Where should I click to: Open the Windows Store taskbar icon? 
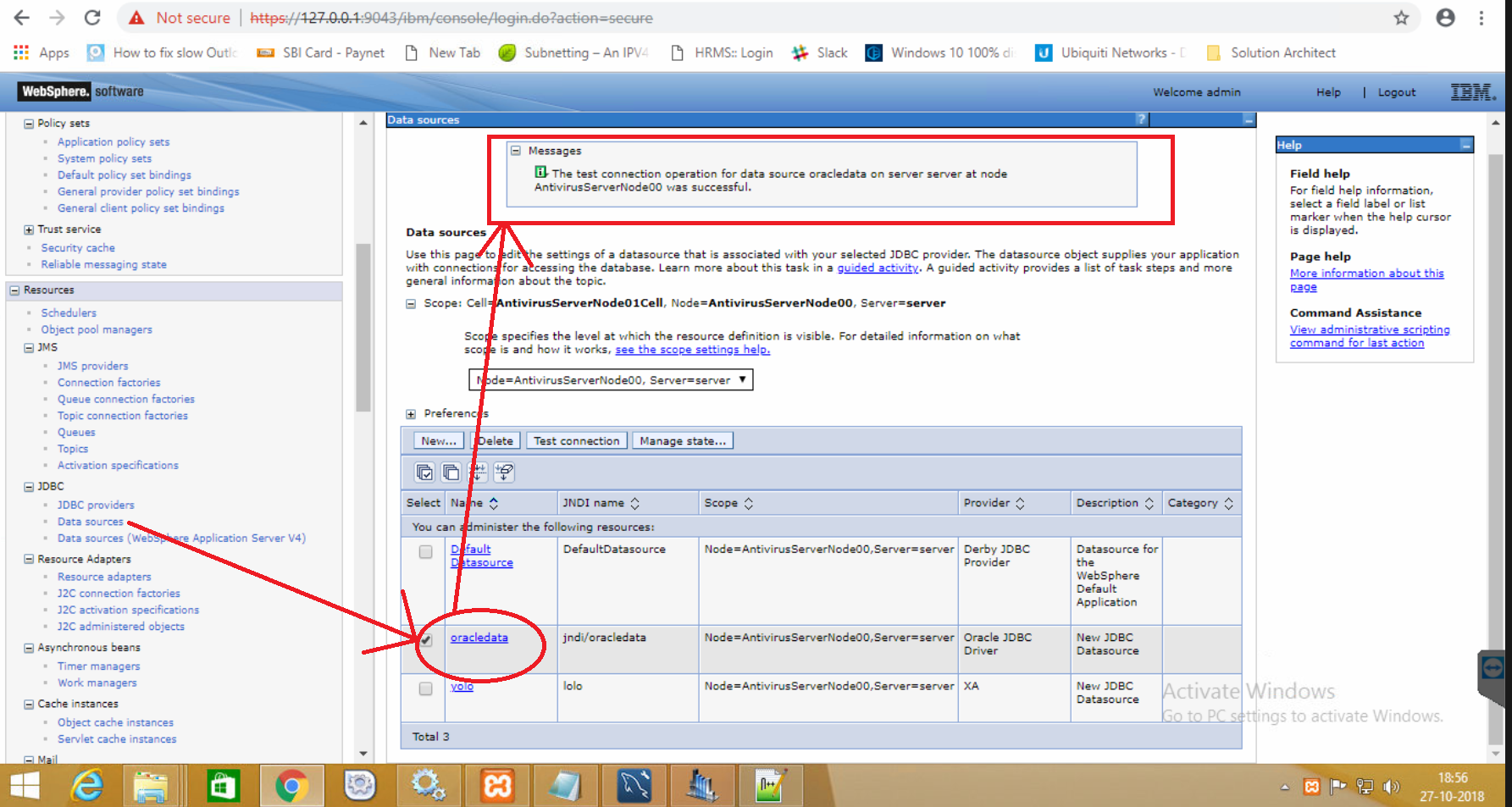coord(223,787)
